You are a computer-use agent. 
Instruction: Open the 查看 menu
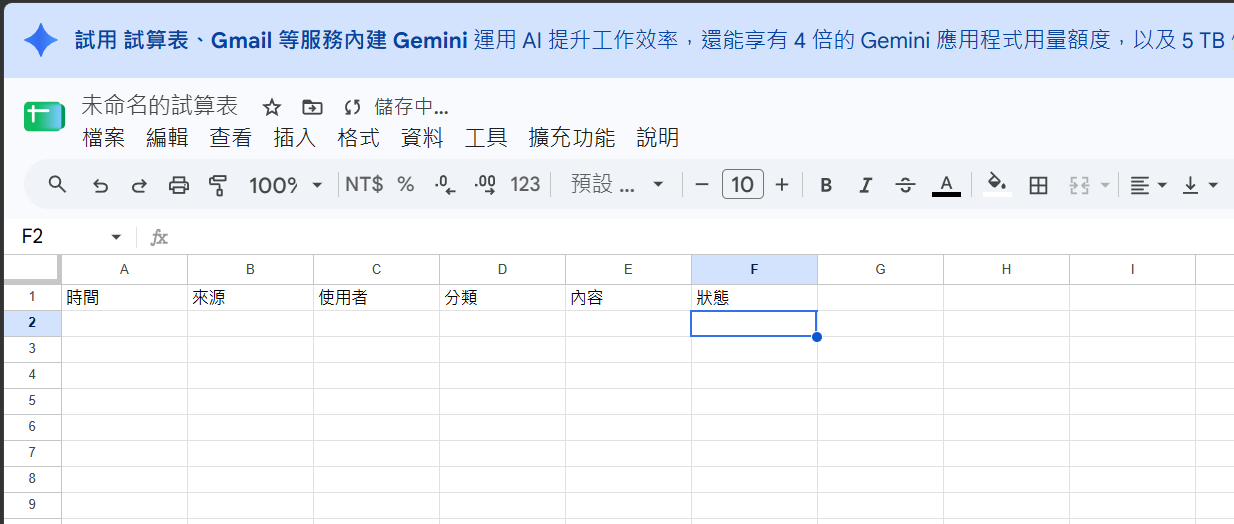(231, 138)
